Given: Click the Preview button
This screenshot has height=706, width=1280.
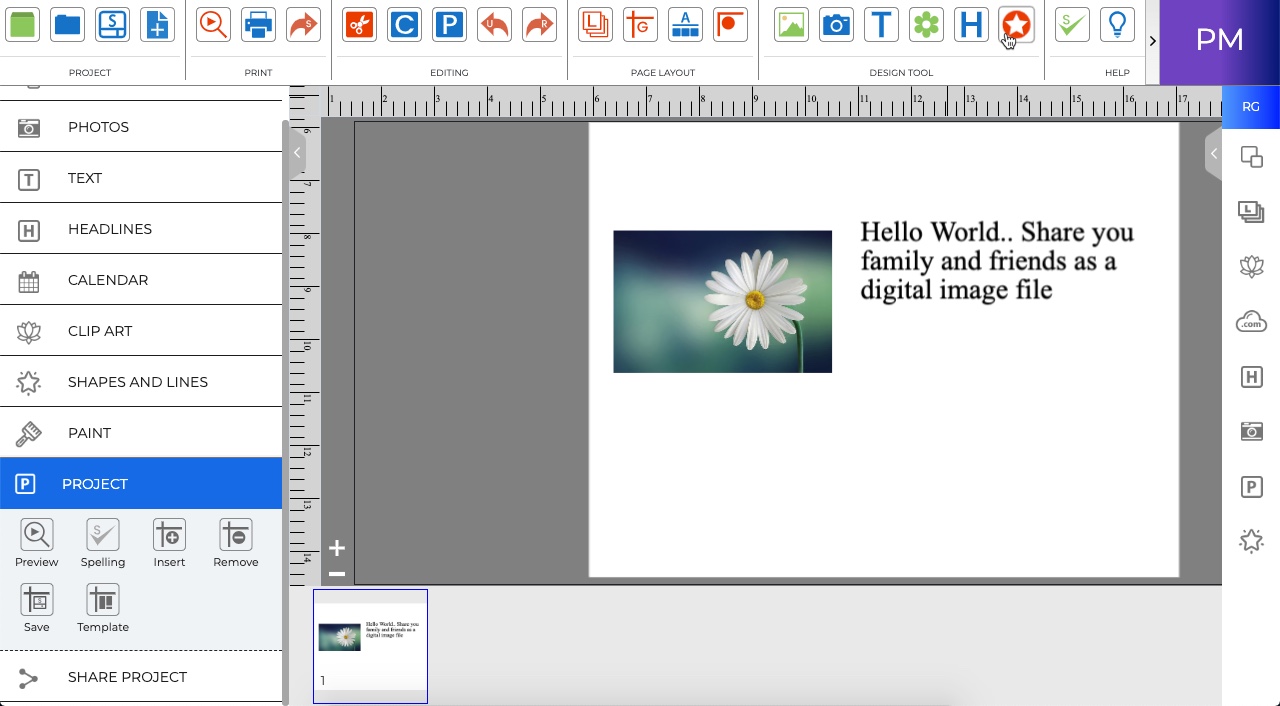Looking at the screenshot, I should coord(36,542).
